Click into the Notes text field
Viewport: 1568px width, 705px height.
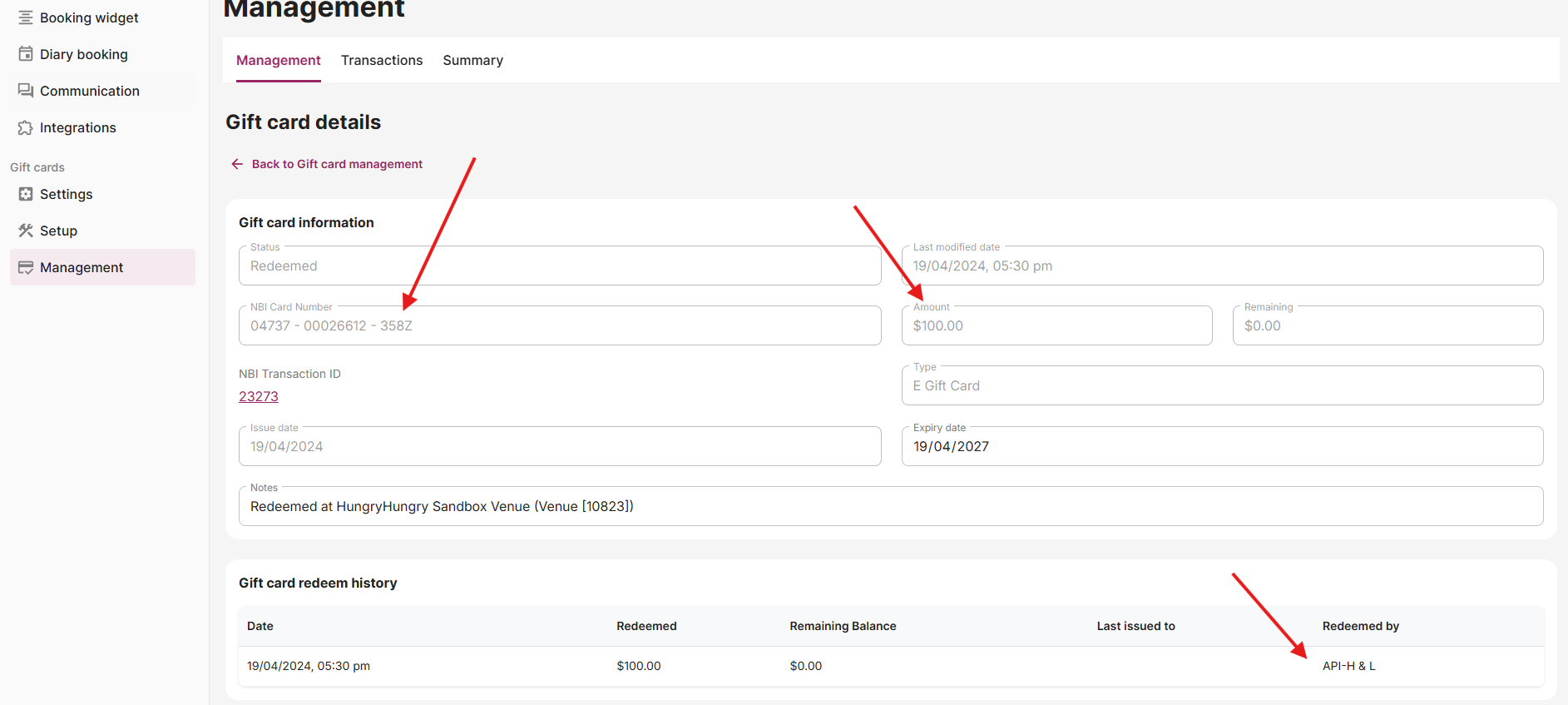(x=890, y=507)
